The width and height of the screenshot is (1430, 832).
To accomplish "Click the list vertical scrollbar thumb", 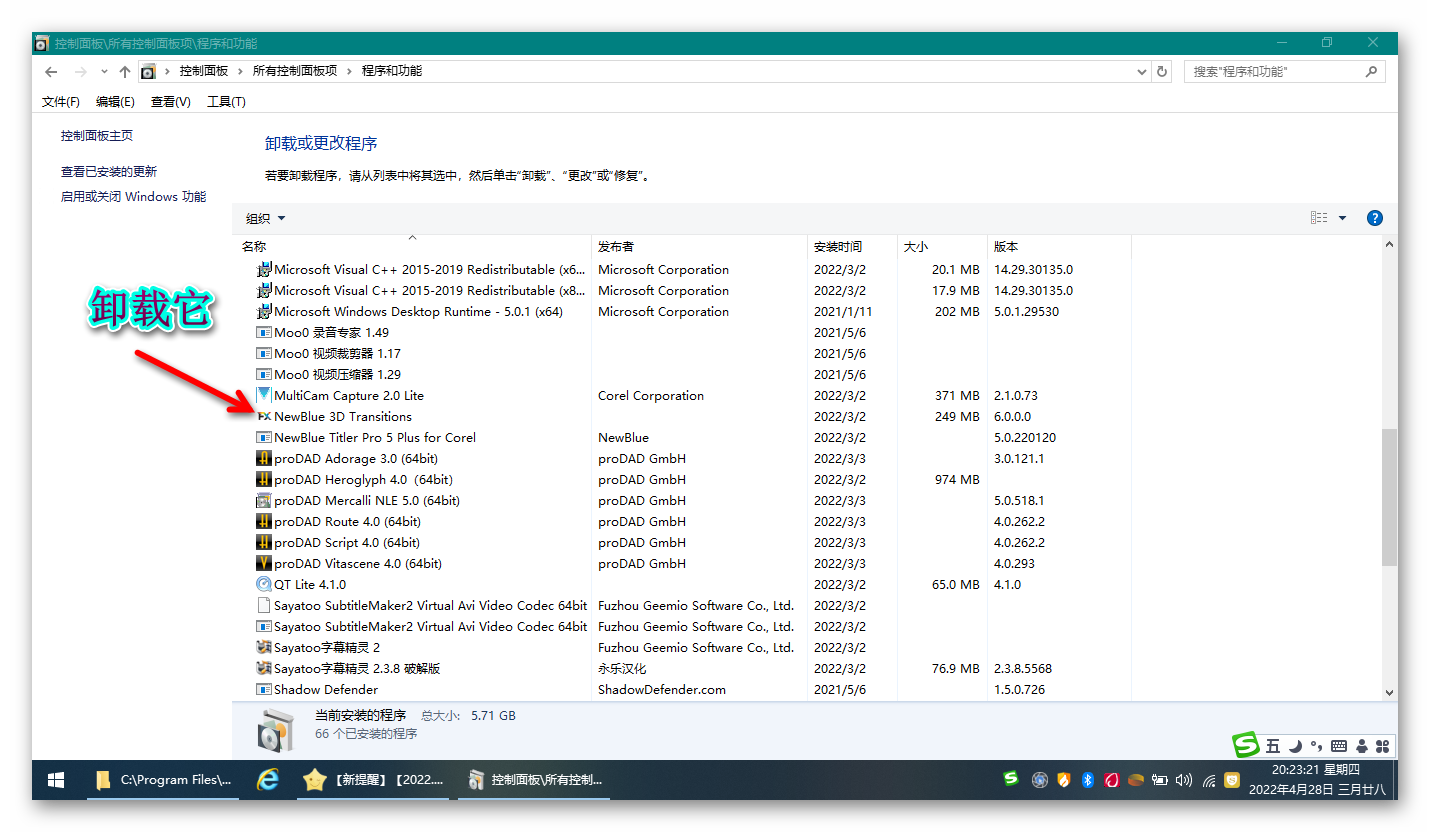I will [1389, 498].
